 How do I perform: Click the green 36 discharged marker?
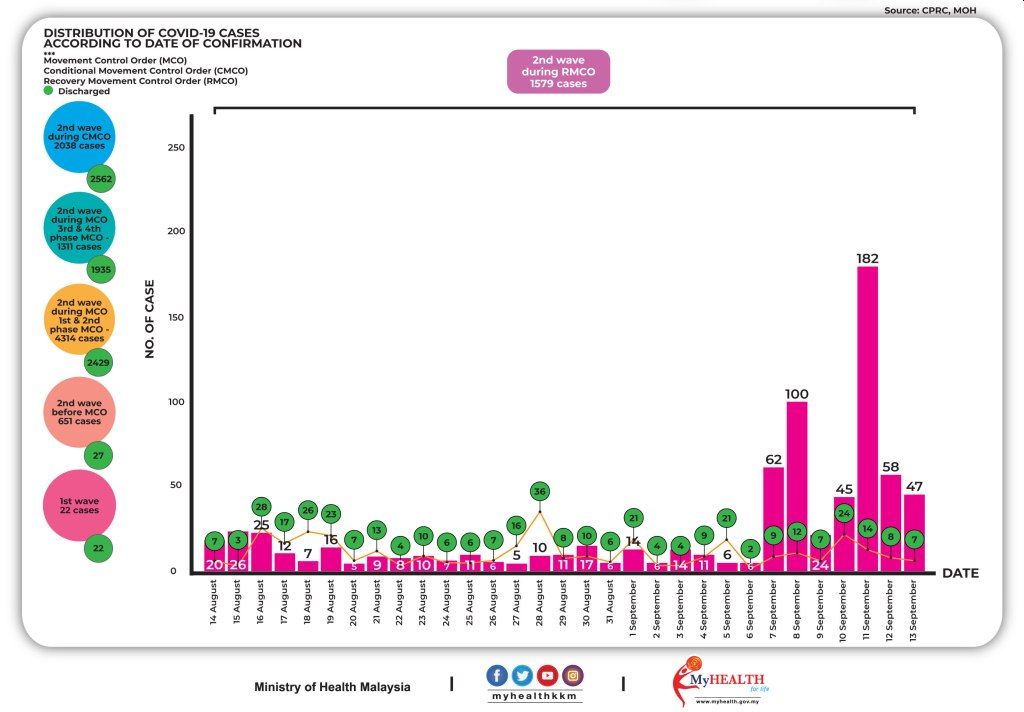coord(539,492)
